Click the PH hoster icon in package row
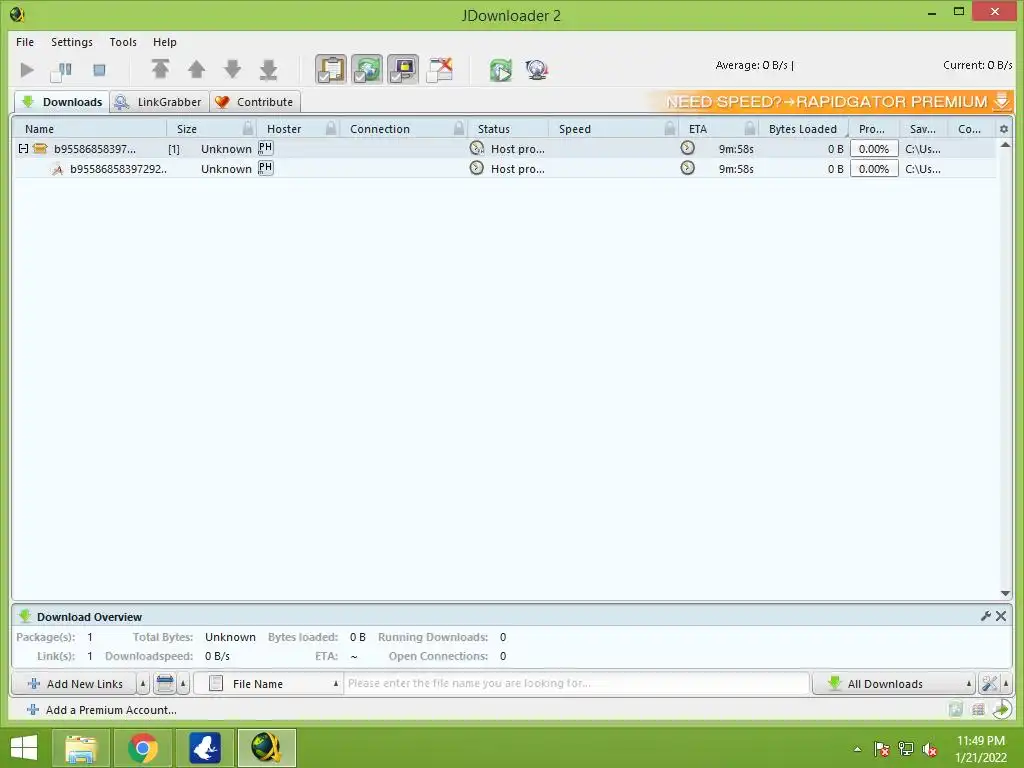The width and height of the screenshot is (1024, 768). point(265,148)
